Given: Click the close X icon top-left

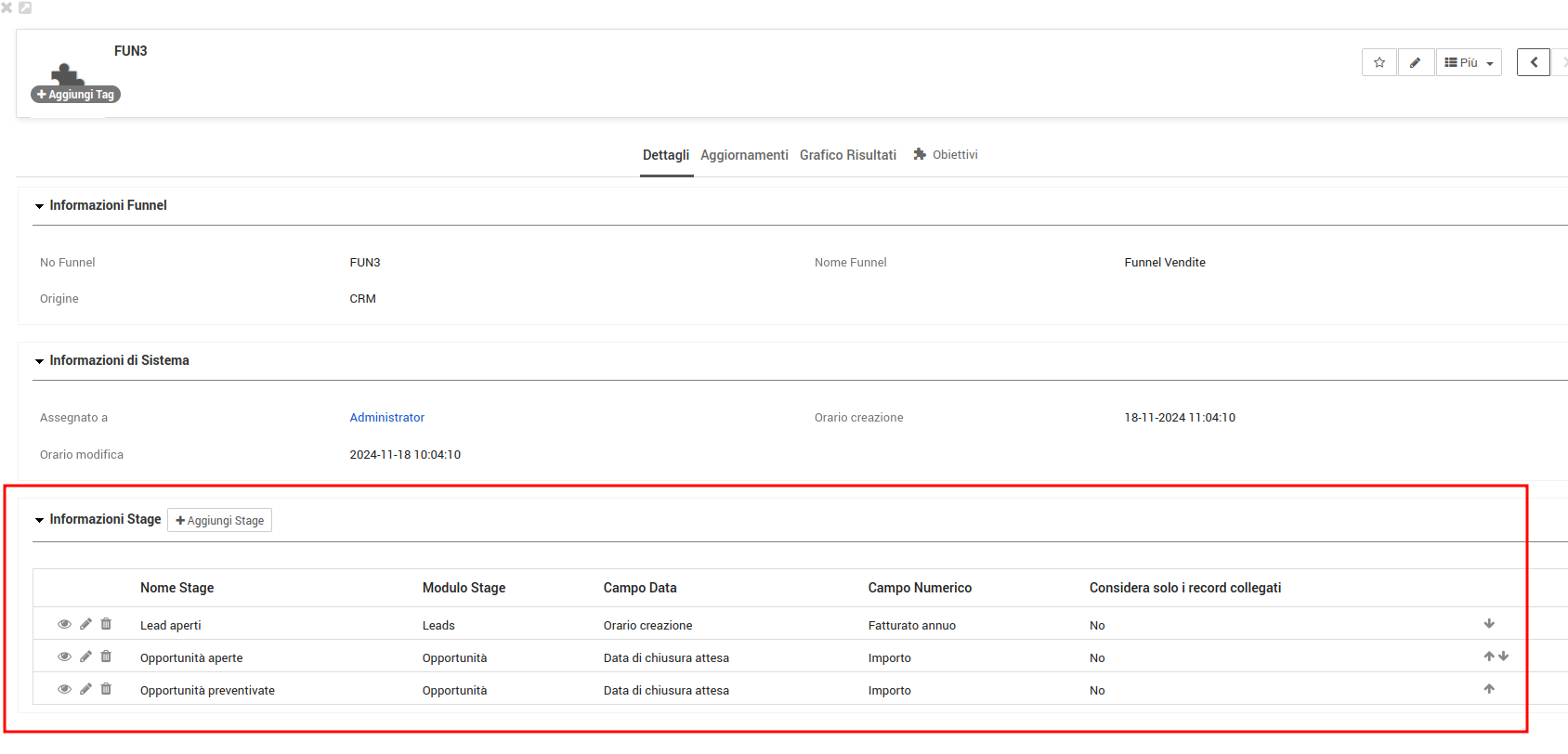Looking at the screenshot, I should pos(7,7).
